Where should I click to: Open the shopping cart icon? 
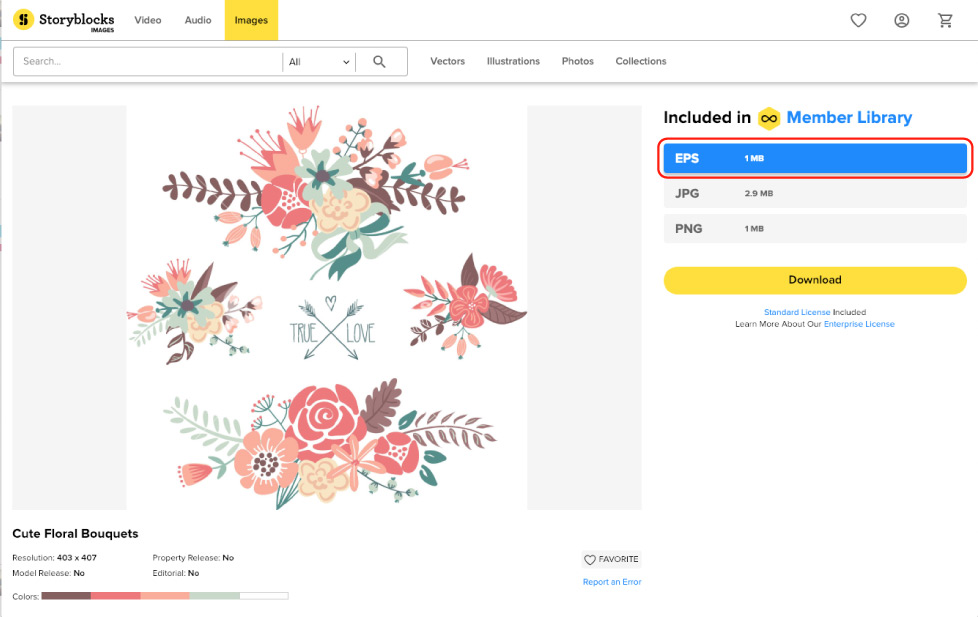pos(945,19)
